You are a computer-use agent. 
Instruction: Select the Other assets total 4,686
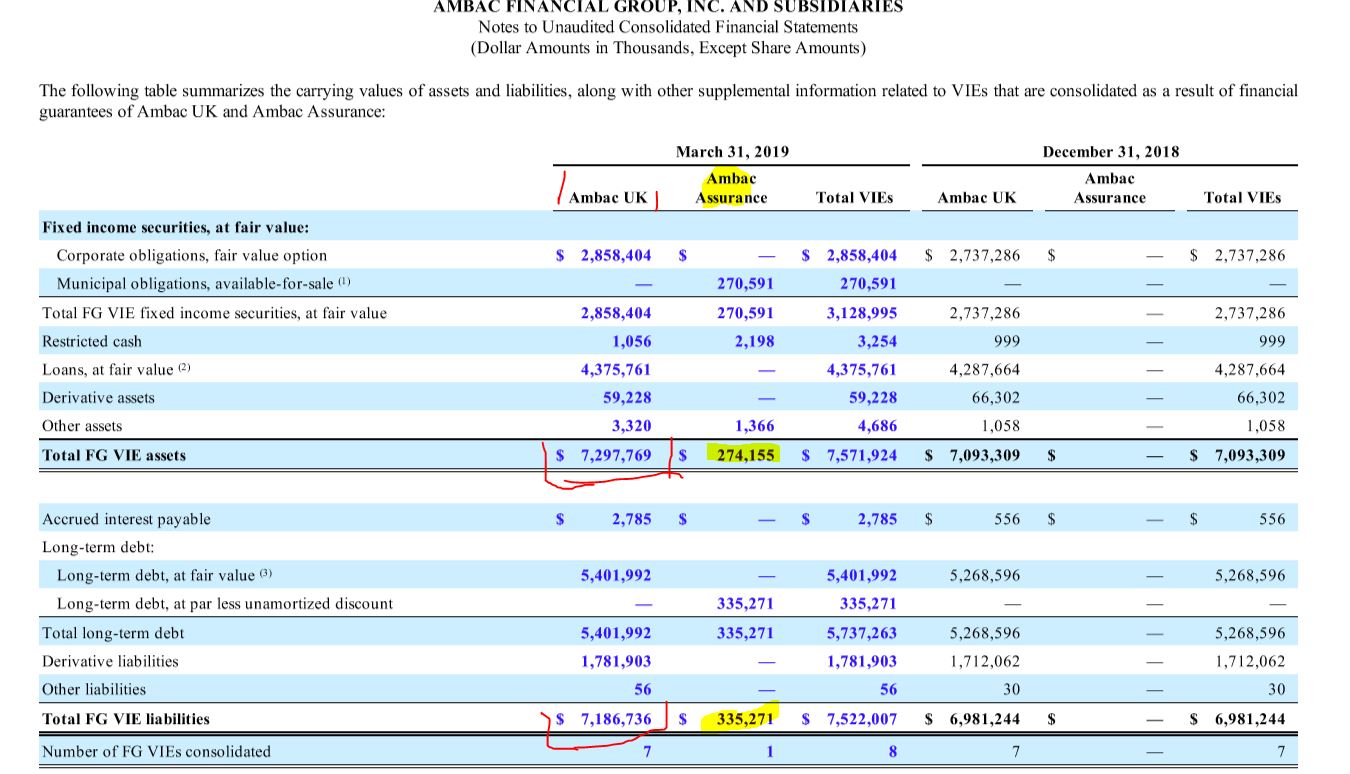point(877,425)
